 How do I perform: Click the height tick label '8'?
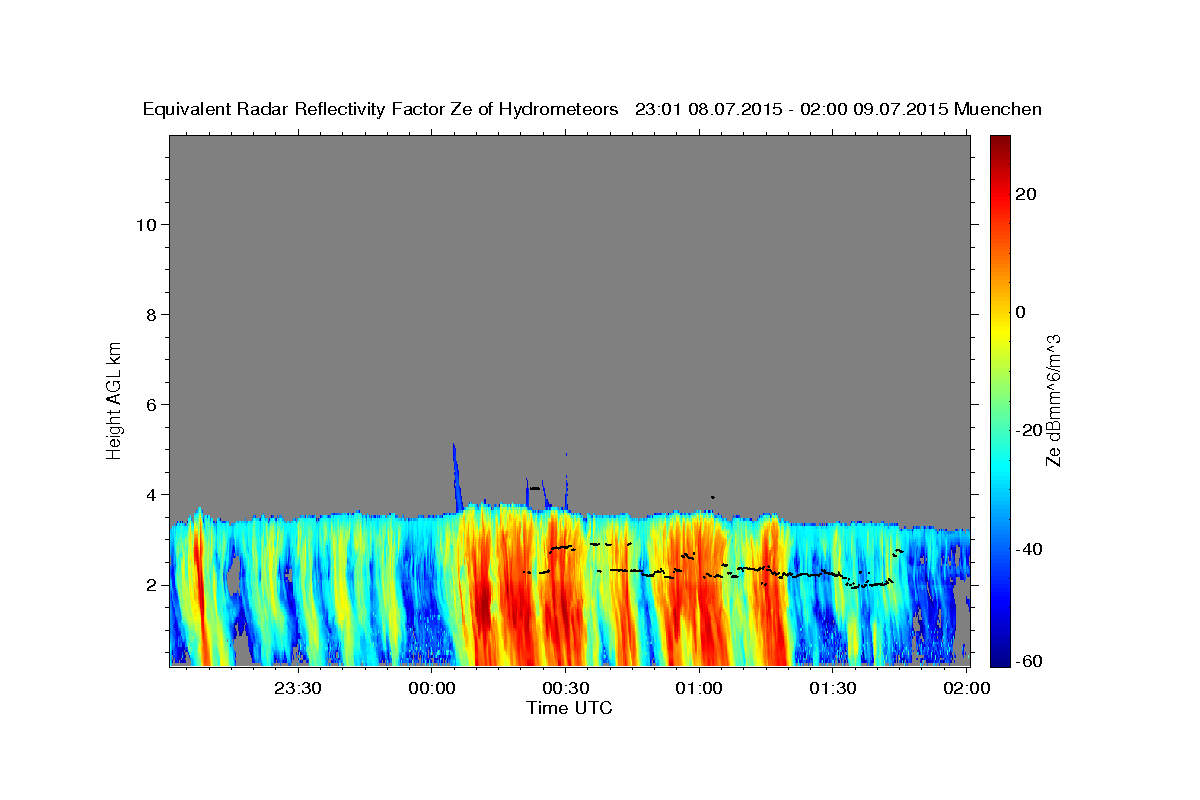152,314
